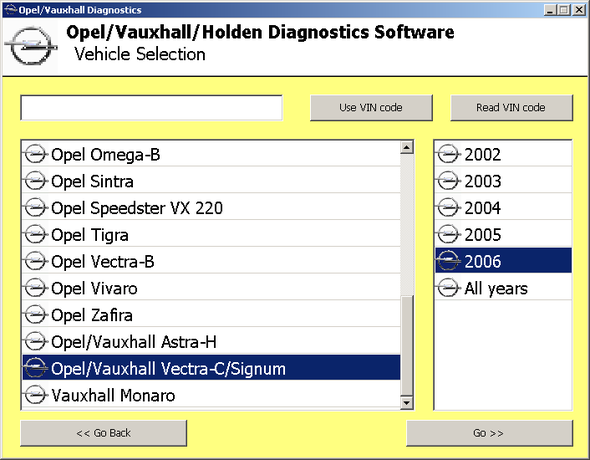Pick model year 2005
Viewport: 590px width, 460px height.
tap(503, 235)
